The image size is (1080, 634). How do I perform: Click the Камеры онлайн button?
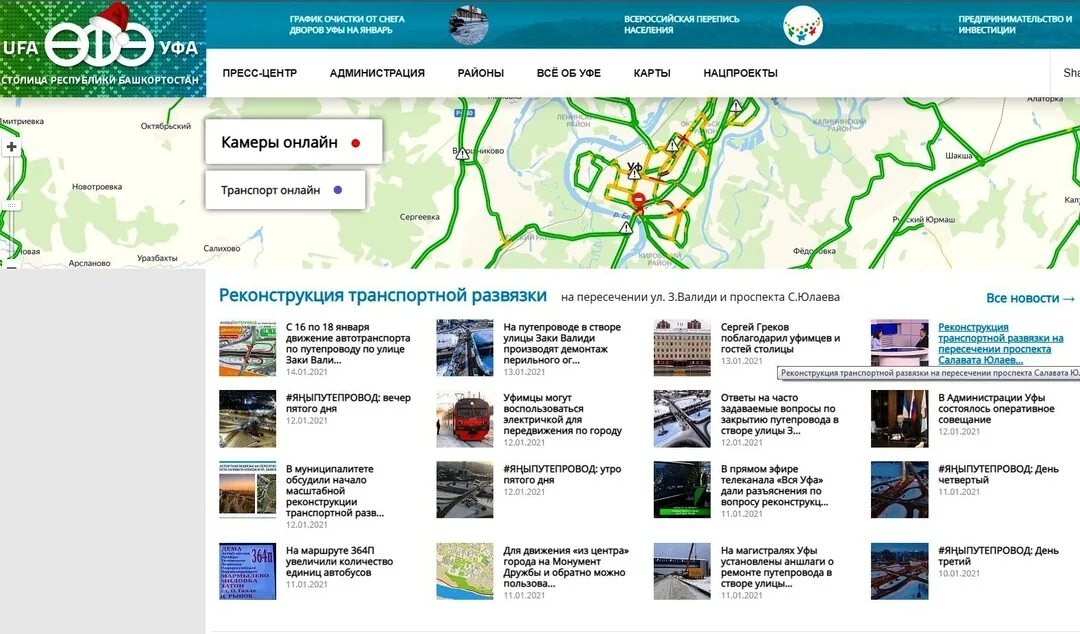pyautogui.click(x=277, y=141)
